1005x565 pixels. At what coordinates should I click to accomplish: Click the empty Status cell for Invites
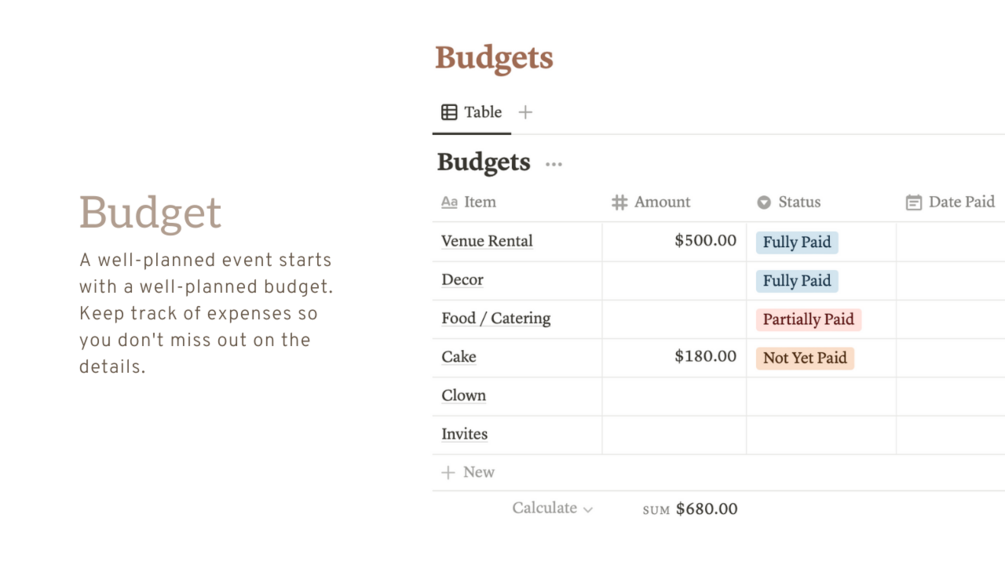pos(820,434)
